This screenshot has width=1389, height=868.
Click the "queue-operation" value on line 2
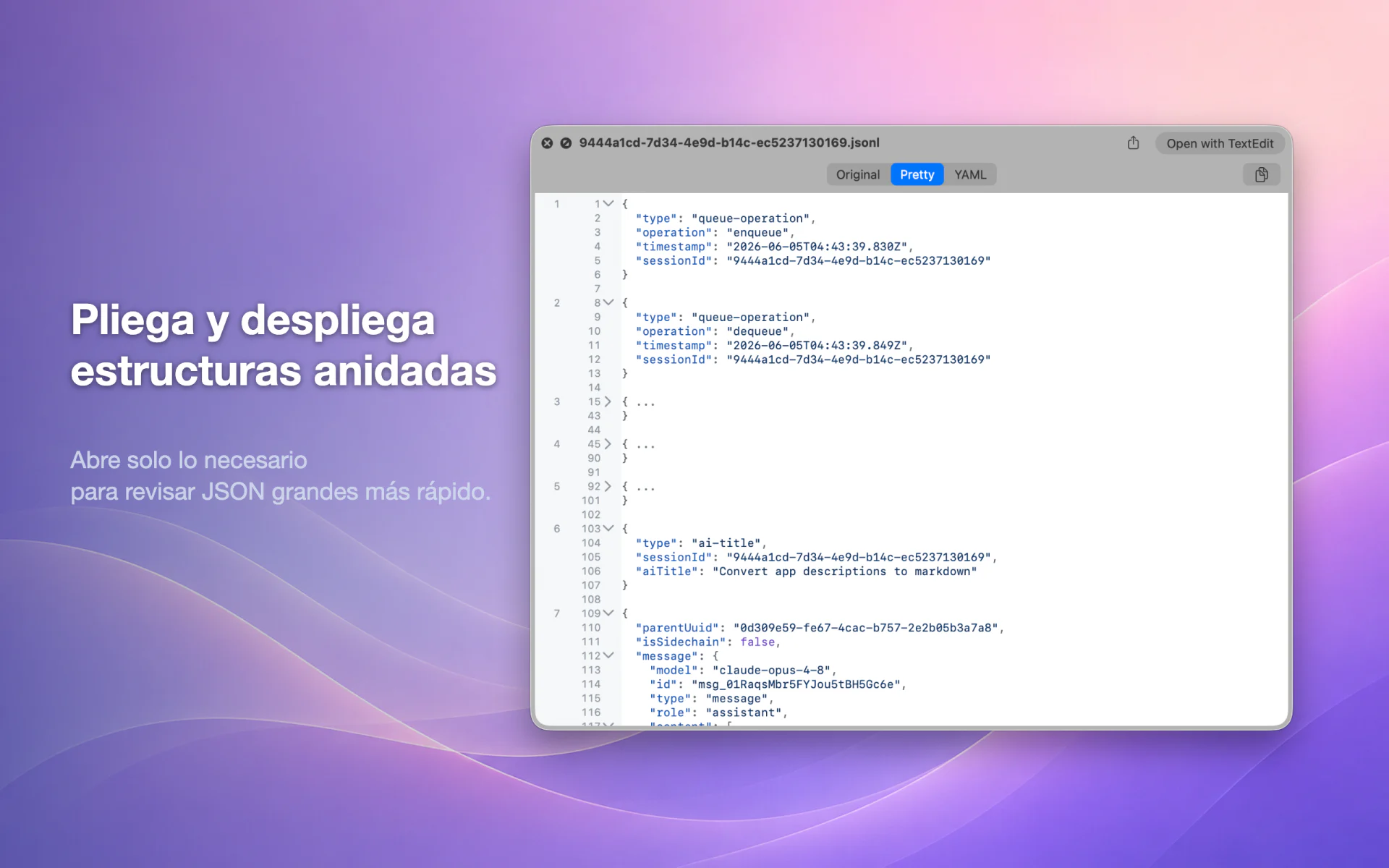(751, 218)
